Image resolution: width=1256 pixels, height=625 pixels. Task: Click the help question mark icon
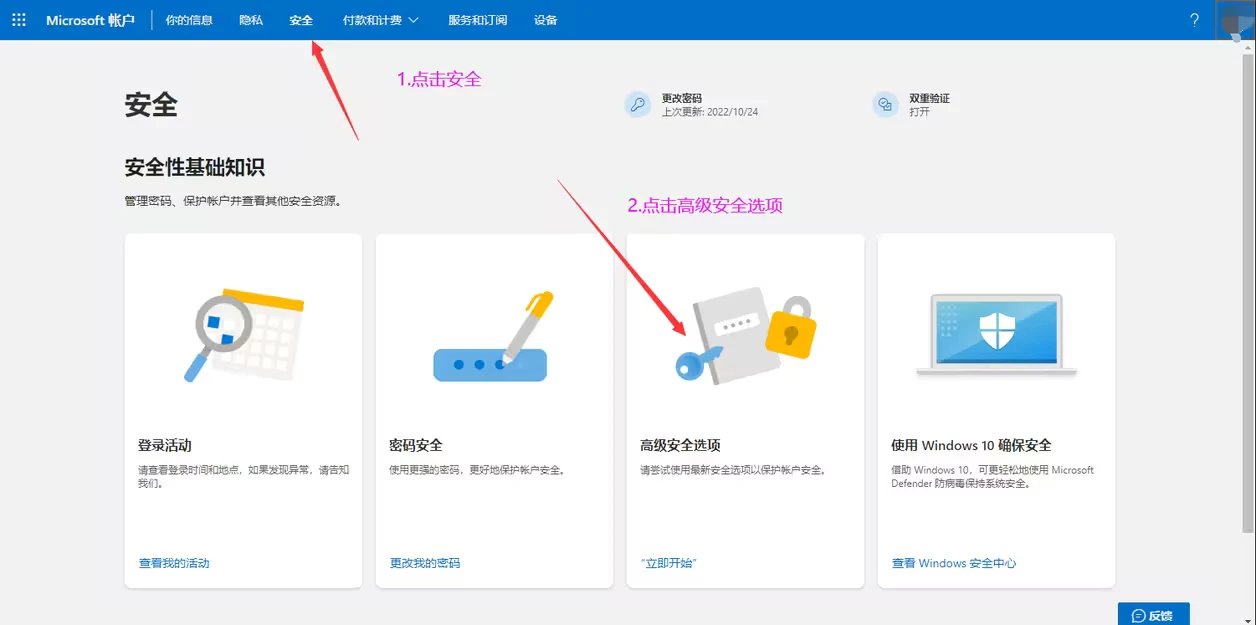click(1194, 20)
